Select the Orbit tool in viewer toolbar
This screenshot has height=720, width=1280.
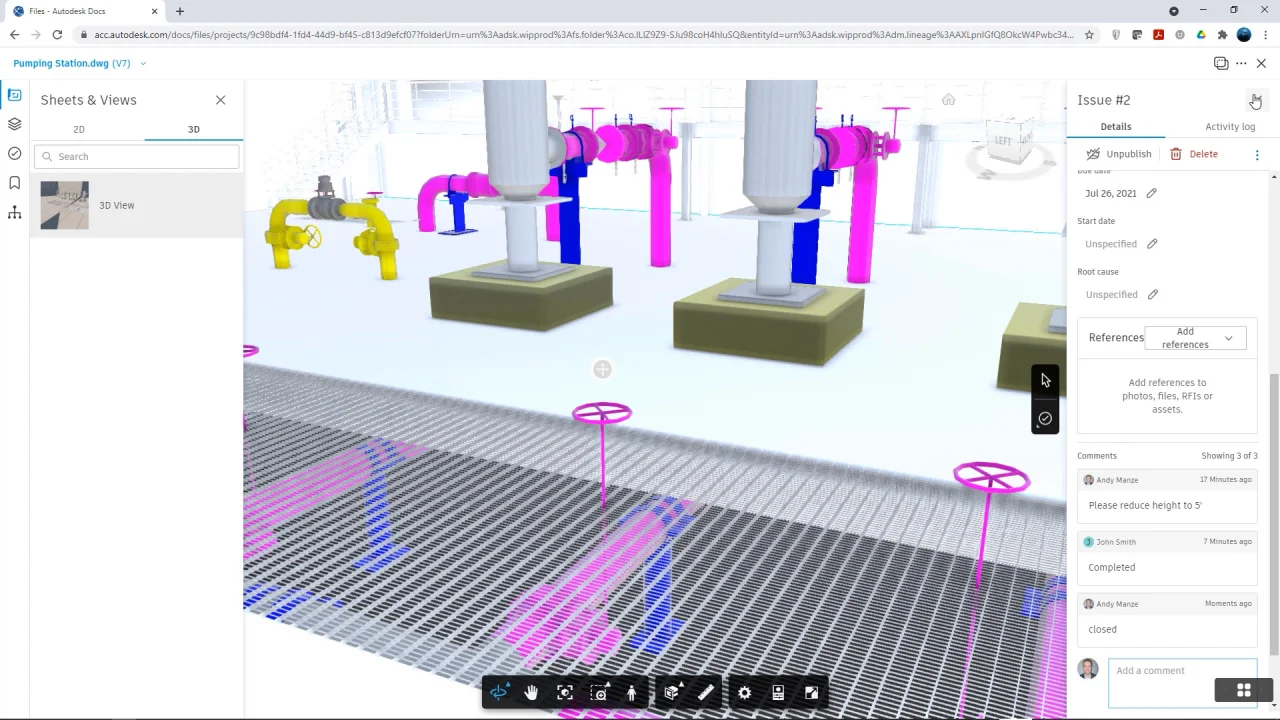click(499, 692)
